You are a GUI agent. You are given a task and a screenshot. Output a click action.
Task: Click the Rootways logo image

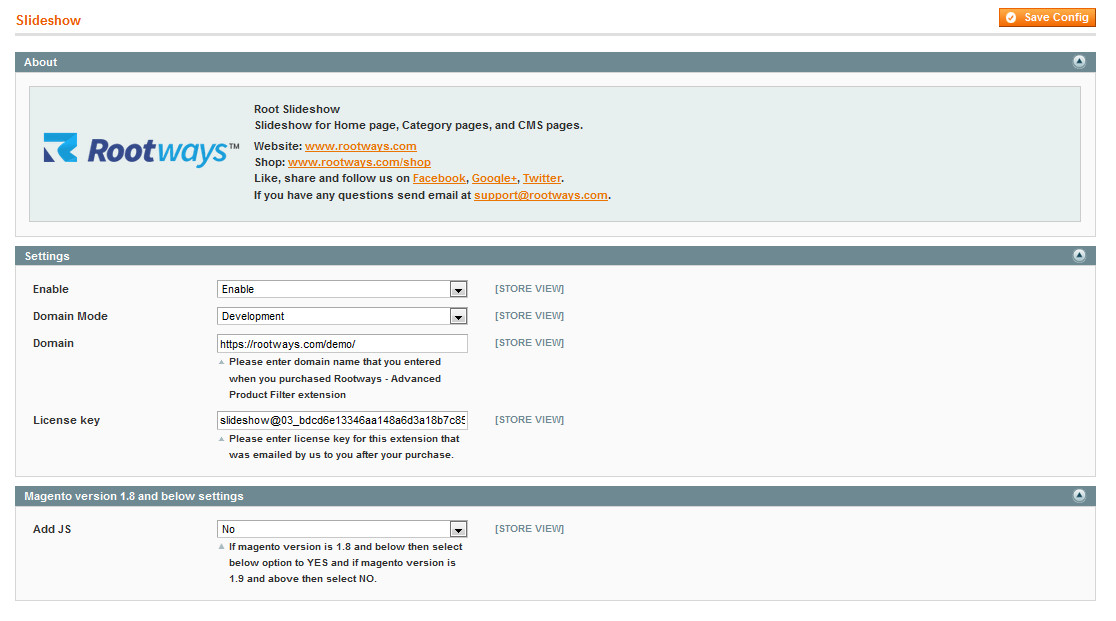click(x=140, y=146)
